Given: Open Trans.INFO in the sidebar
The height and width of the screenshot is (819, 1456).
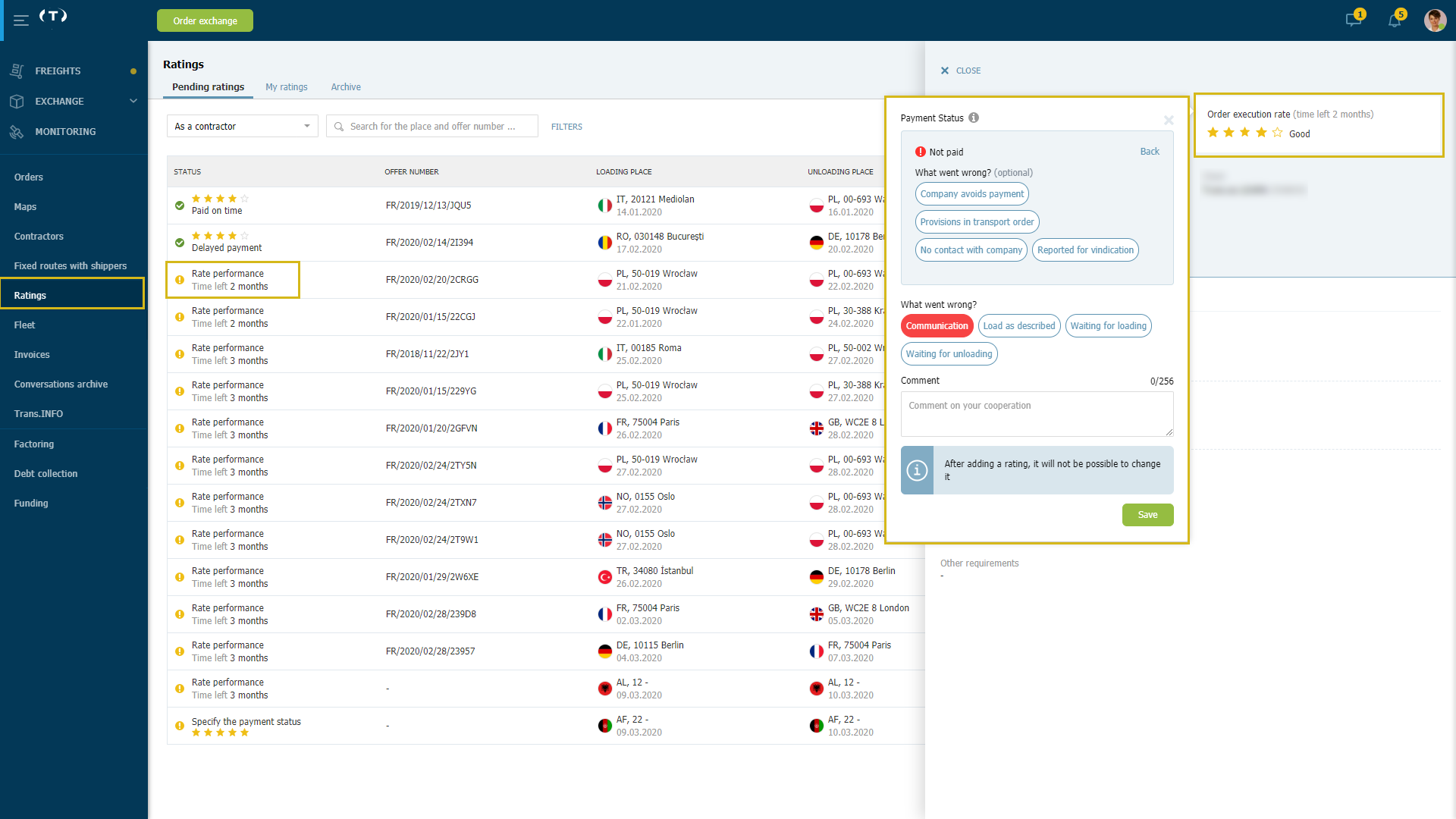Looking at the screenshot, I should 38,414.
